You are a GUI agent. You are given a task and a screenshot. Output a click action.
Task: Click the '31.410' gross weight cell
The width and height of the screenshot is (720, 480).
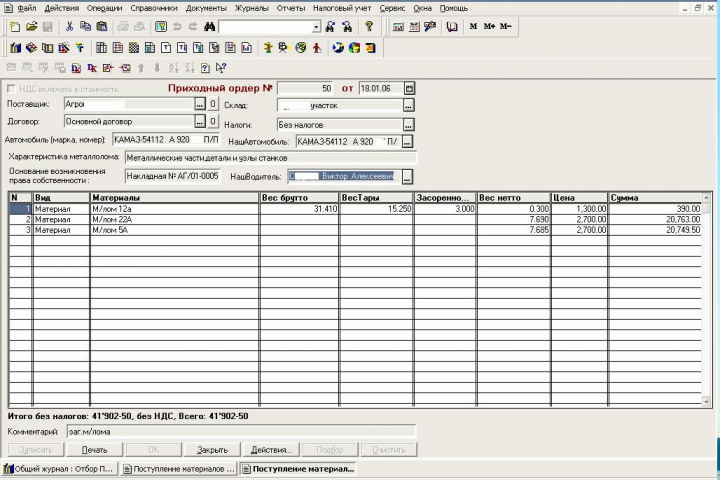pyautogui.click(x=299, y=209)
